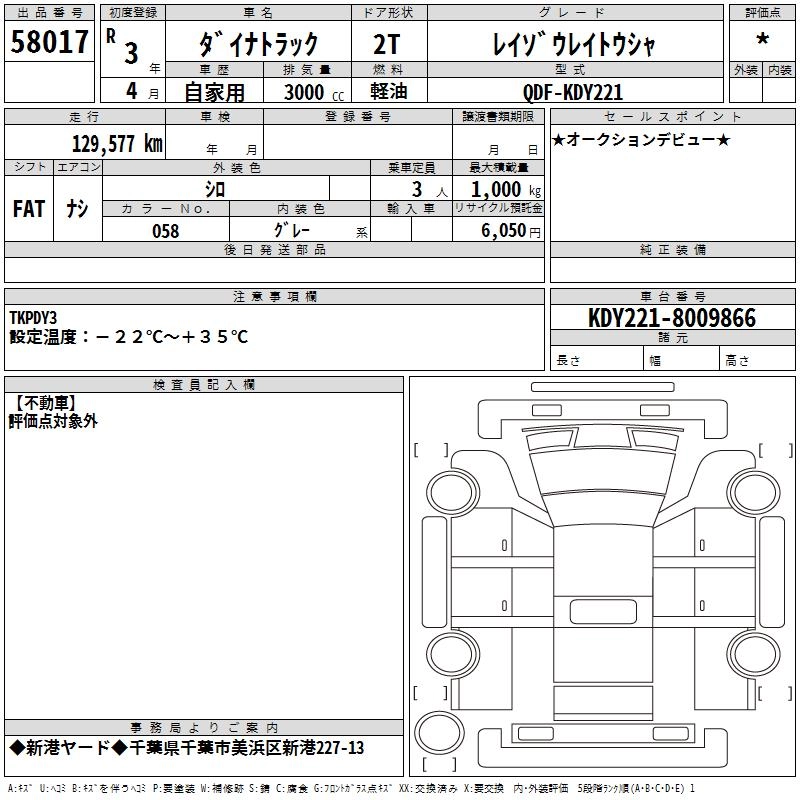The height and width of the screenshot is (800, 800).
Task: Select the 検査員記入欄 header
Action: click(204, 385)
